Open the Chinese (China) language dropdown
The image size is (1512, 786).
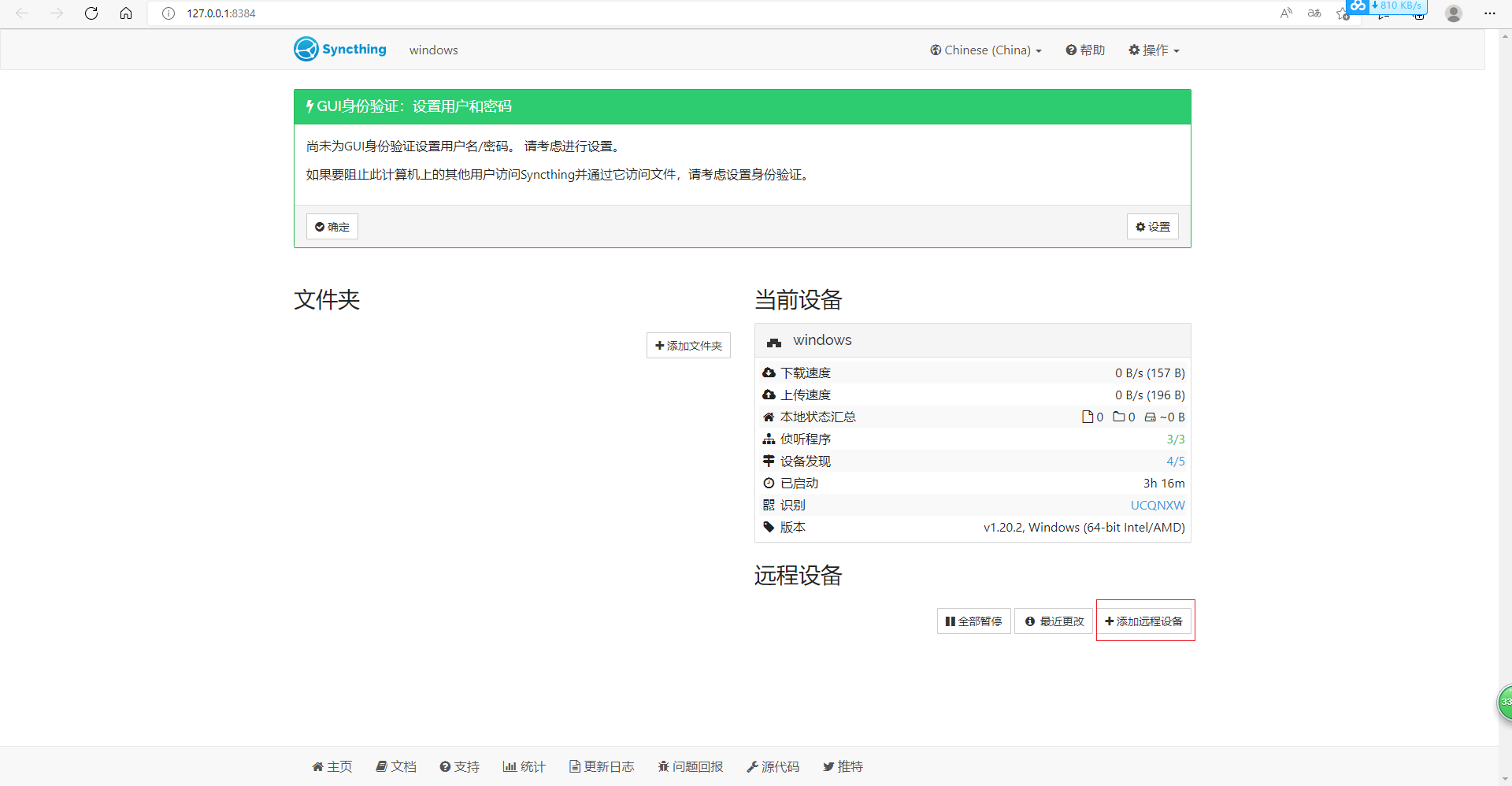pos(986,50)
